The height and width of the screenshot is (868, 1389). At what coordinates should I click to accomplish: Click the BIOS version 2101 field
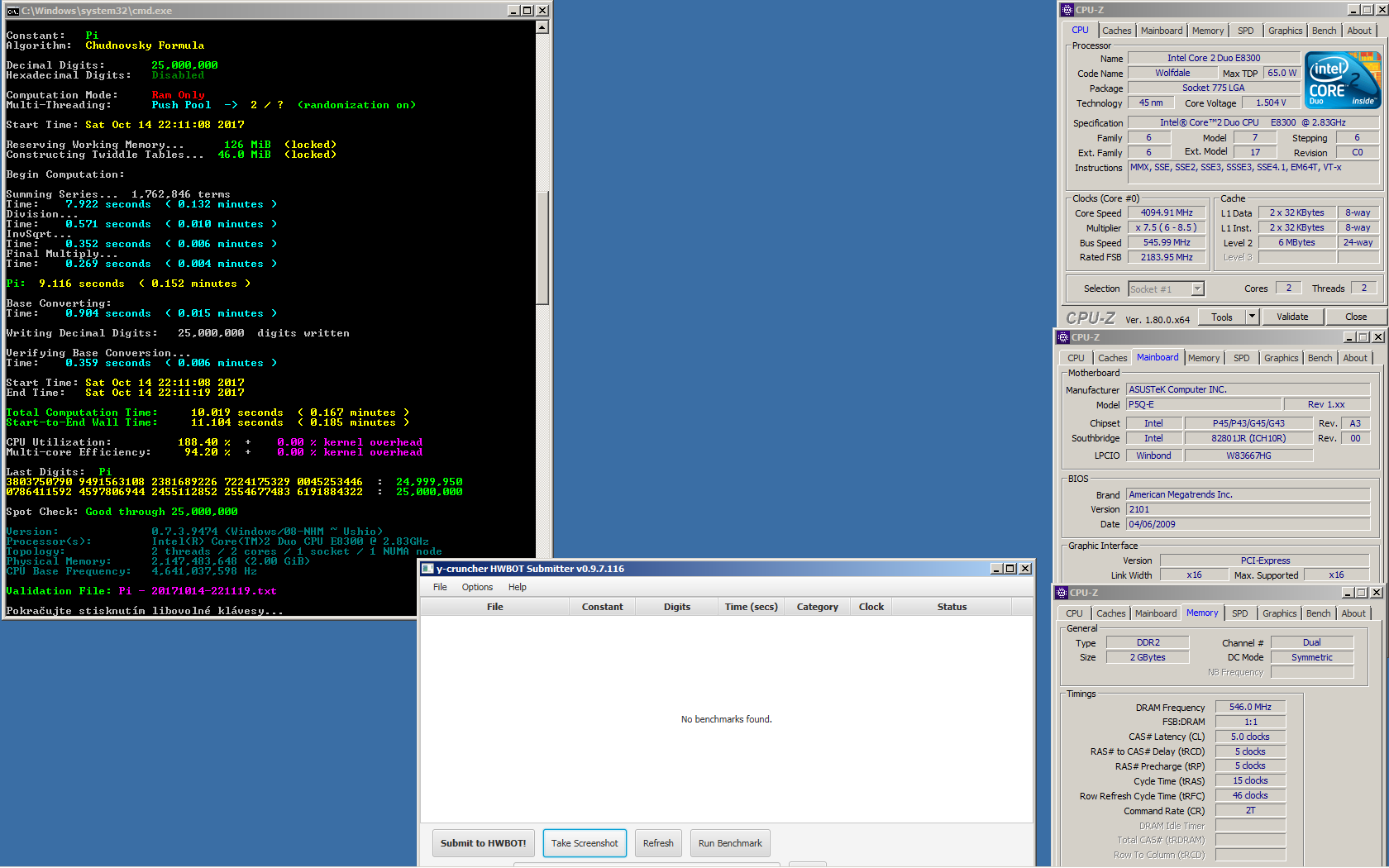click(x=1248, y=509)
